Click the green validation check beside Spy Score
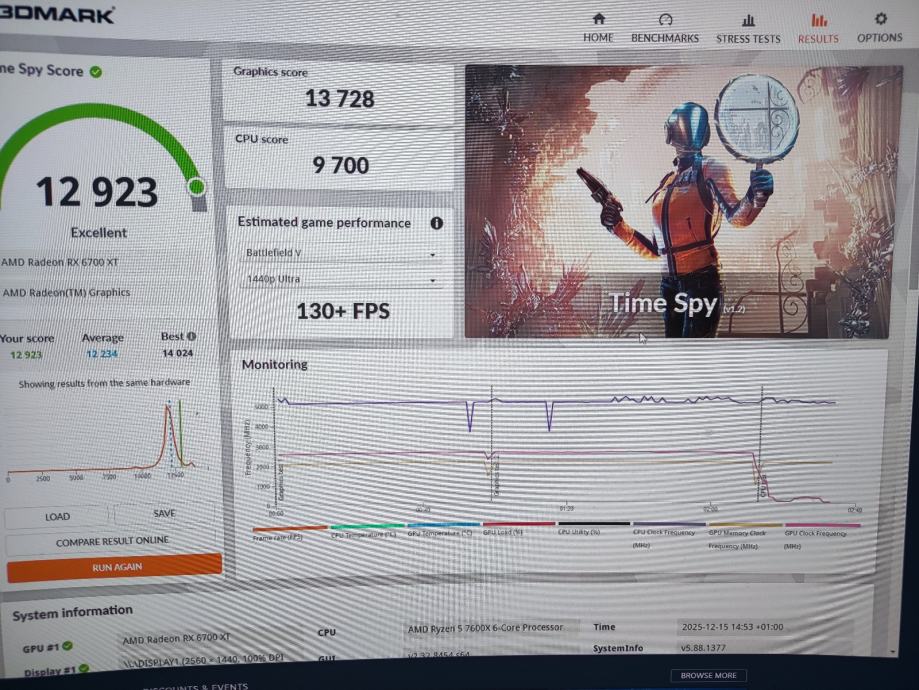Viewport: 919px width, 690px height. point(96,72)
